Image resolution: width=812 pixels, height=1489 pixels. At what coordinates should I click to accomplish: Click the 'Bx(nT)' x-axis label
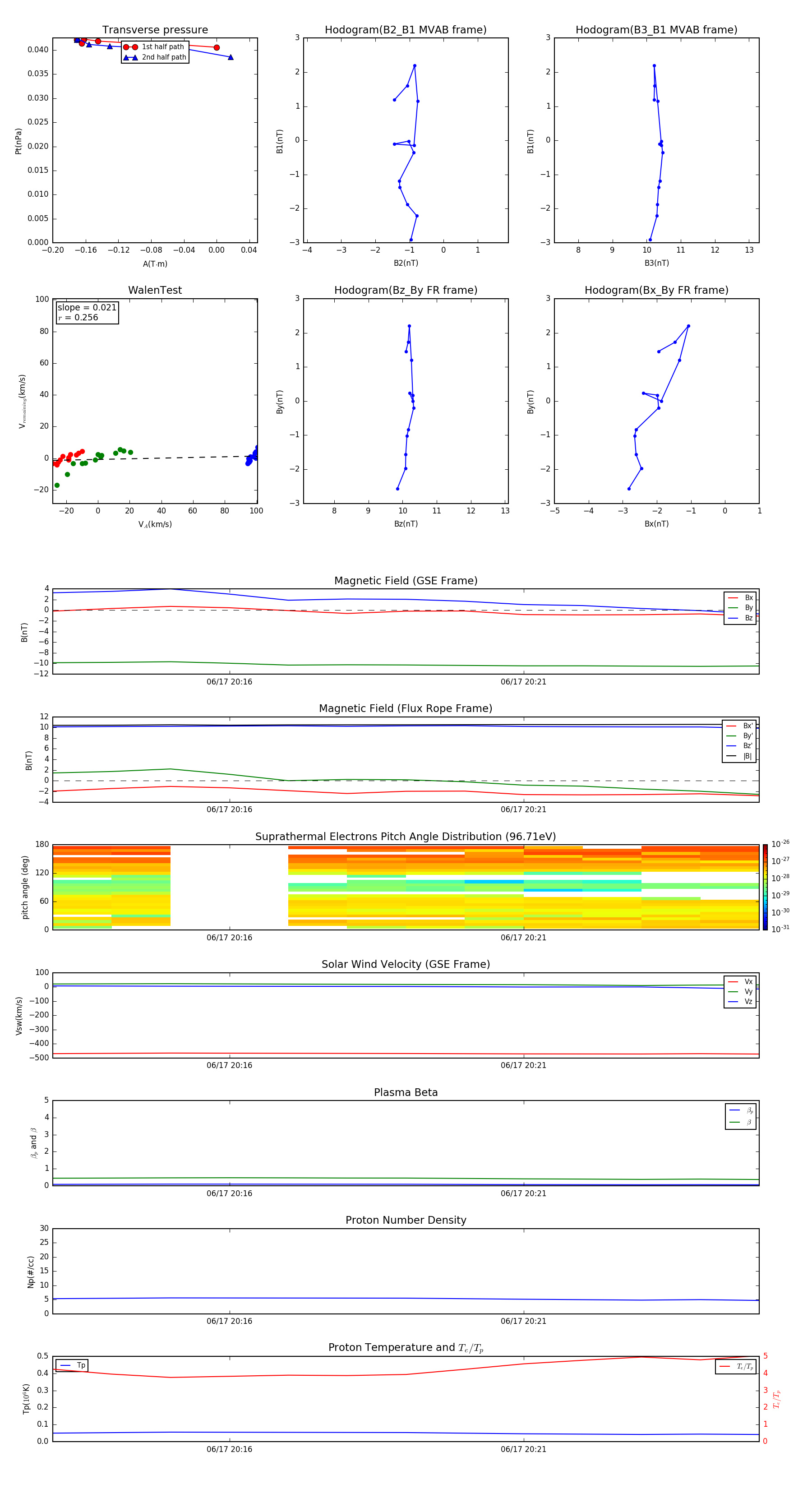coord(656,524)
